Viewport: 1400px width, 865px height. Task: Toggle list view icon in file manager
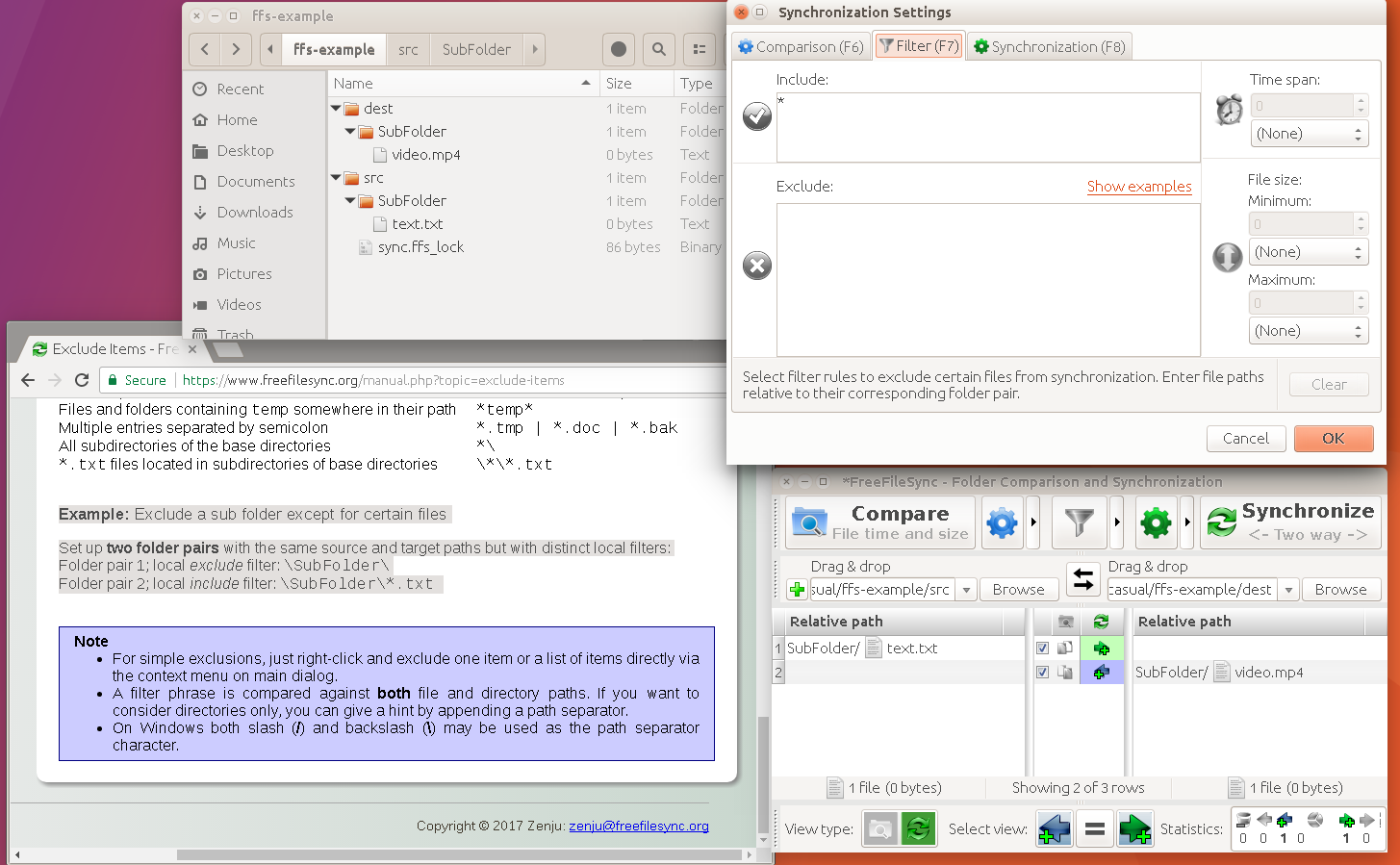click(700, 49)
